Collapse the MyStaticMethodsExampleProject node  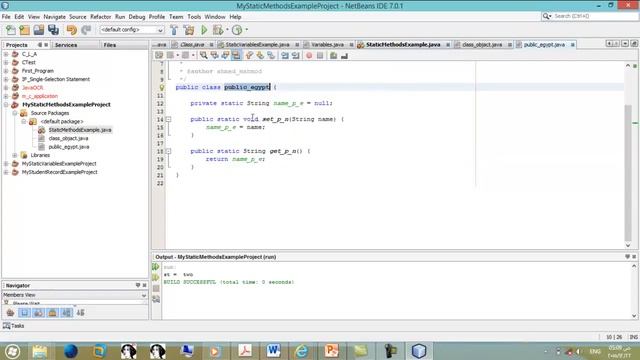point(6,104)
